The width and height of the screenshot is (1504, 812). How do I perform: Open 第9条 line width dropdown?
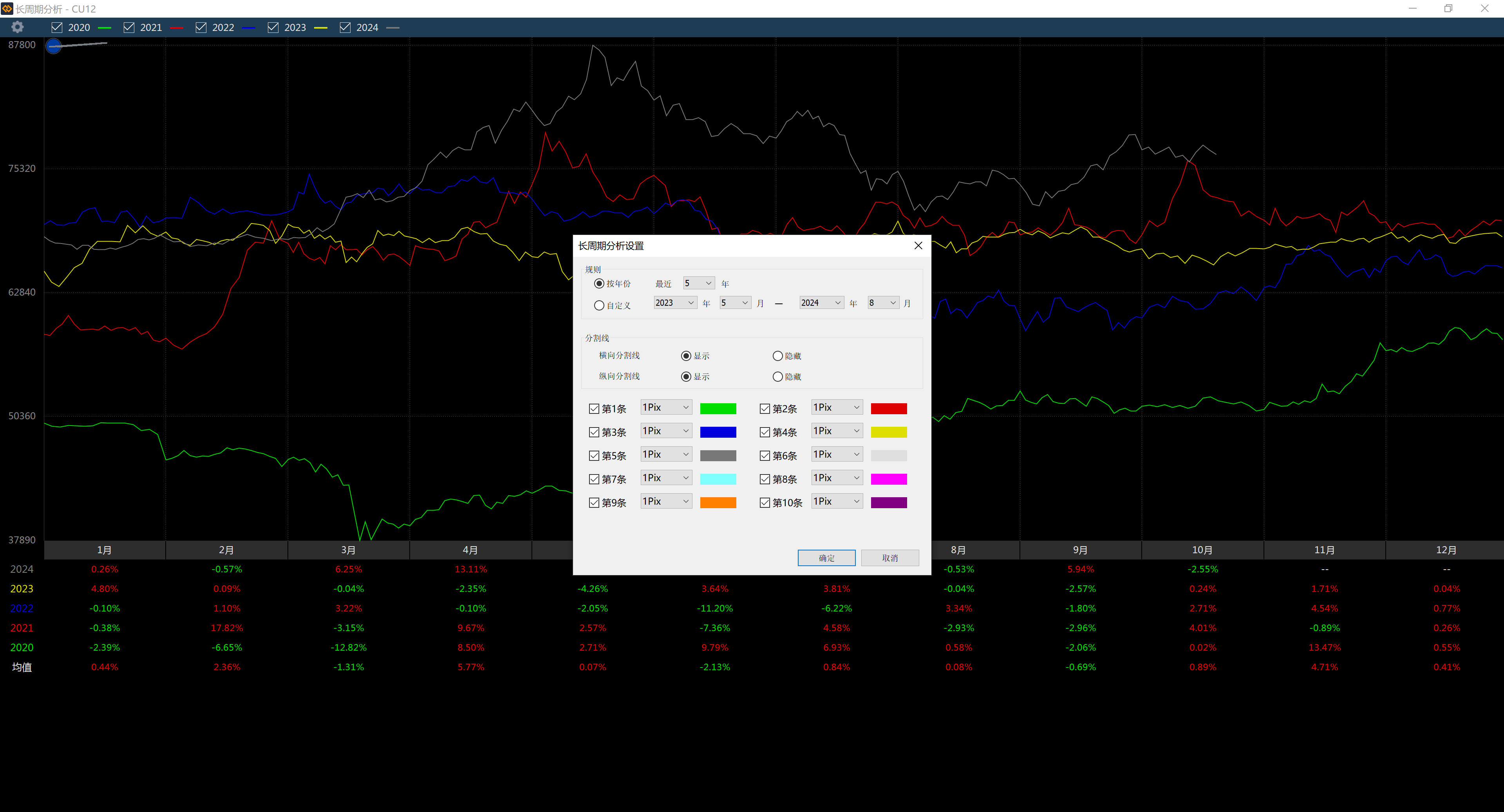[x=666, y=501]
